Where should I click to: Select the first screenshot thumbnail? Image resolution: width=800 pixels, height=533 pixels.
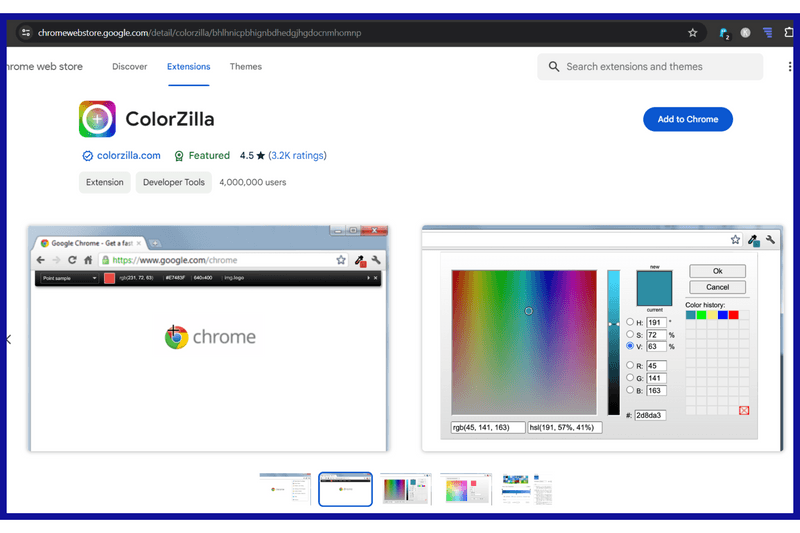click(x=285, y=489)
